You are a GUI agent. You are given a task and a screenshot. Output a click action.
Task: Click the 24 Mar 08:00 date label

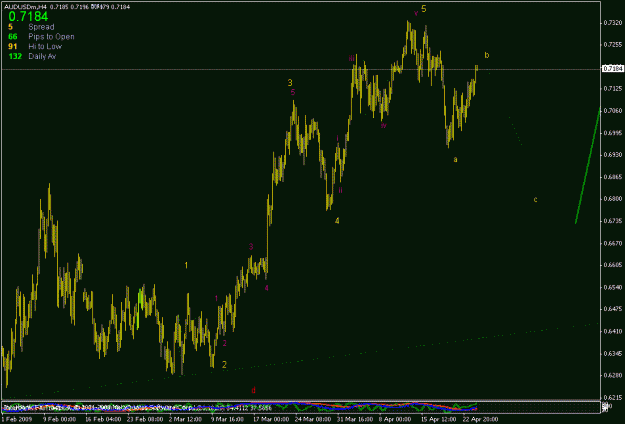point(313,419)
